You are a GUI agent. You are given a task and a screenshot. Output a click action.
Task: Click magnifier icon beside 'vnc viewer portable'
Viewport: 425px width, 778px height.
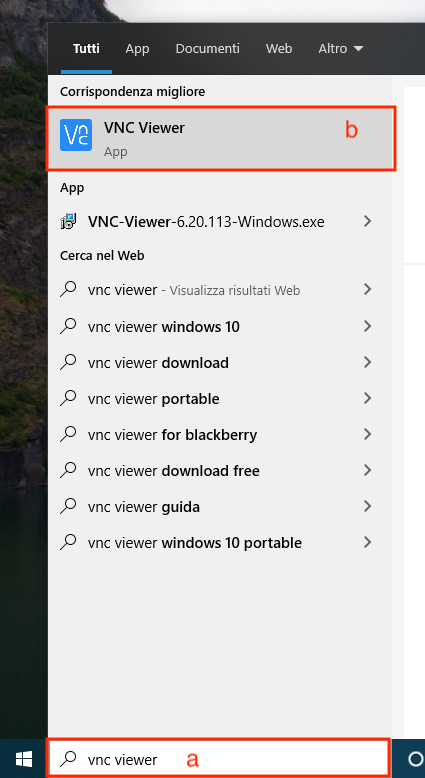(x=68, y=398)
